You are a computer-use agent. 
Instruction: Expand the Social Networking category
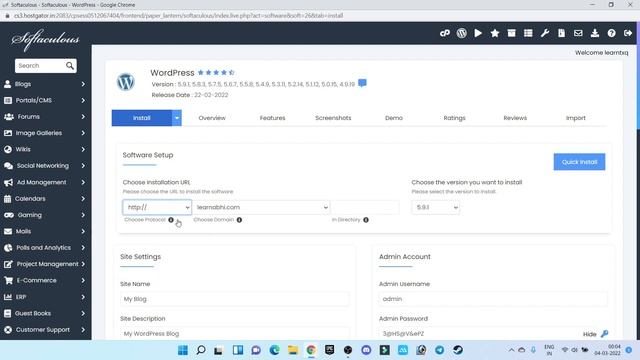pyautogui.click(x=45, y=166)
